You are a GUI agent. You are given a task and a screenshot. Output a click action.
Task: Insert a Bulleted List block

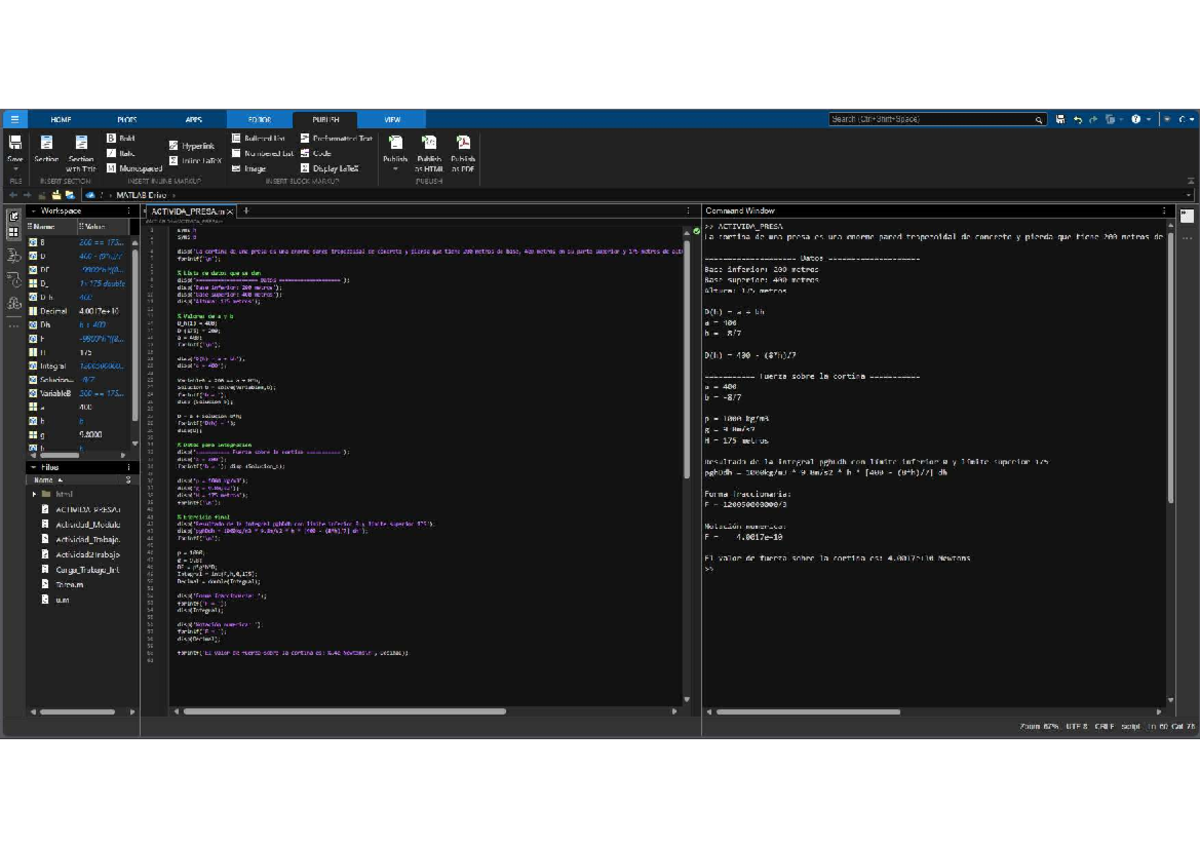pyautogui.click(x=258, y=138)
